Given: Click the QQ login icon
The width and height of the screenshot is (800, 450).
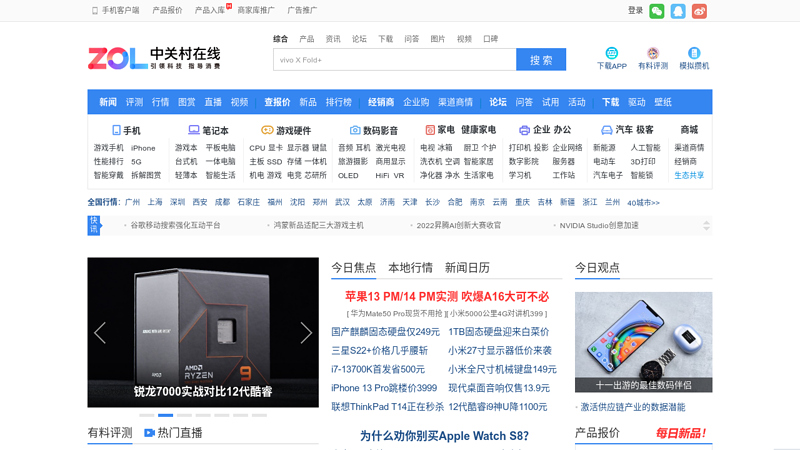Looking at the screenshot, I should [x=678, y=11].
